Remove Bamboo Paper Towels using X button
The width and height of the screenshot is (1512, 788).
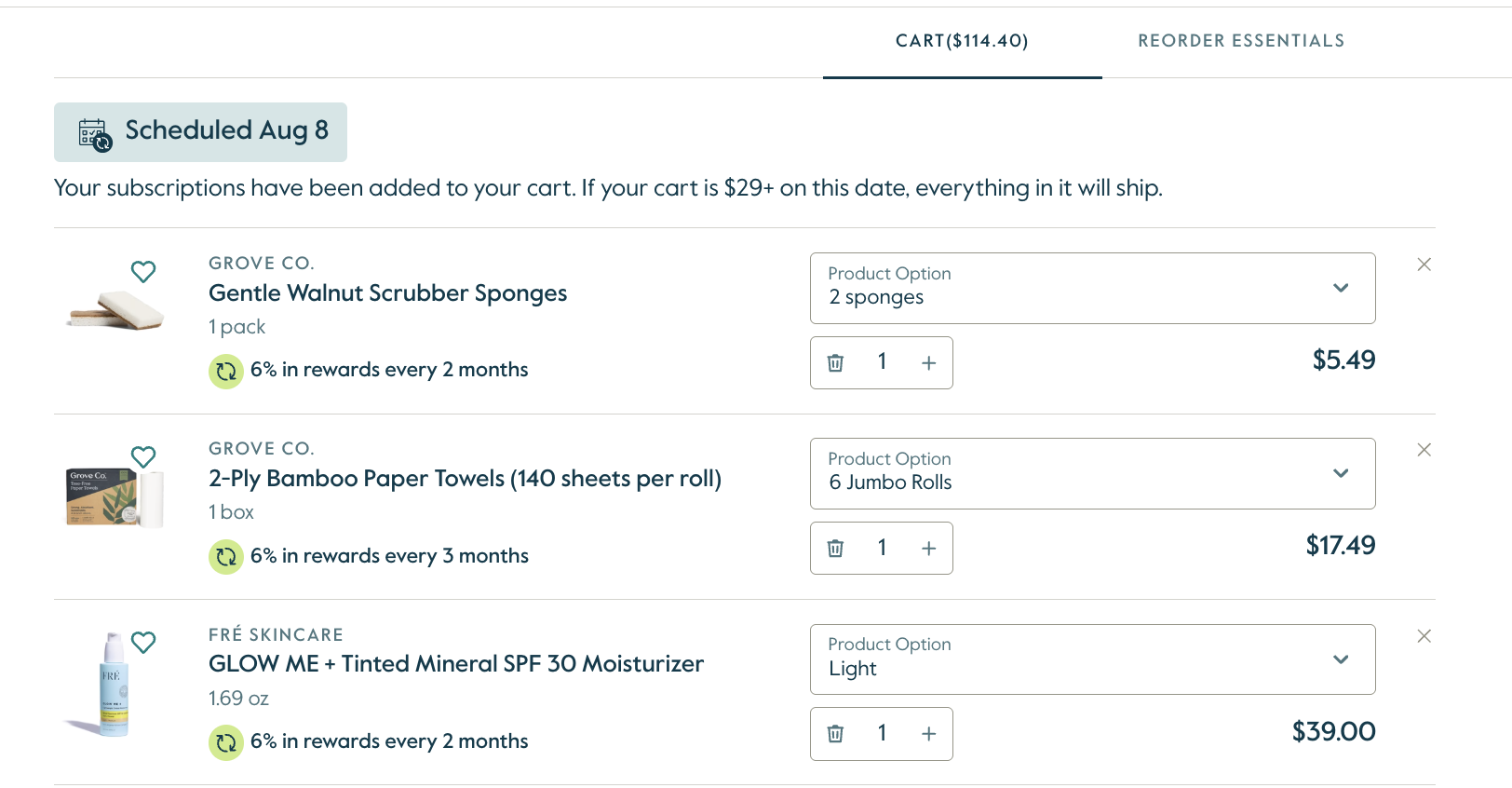point(1424,450)
